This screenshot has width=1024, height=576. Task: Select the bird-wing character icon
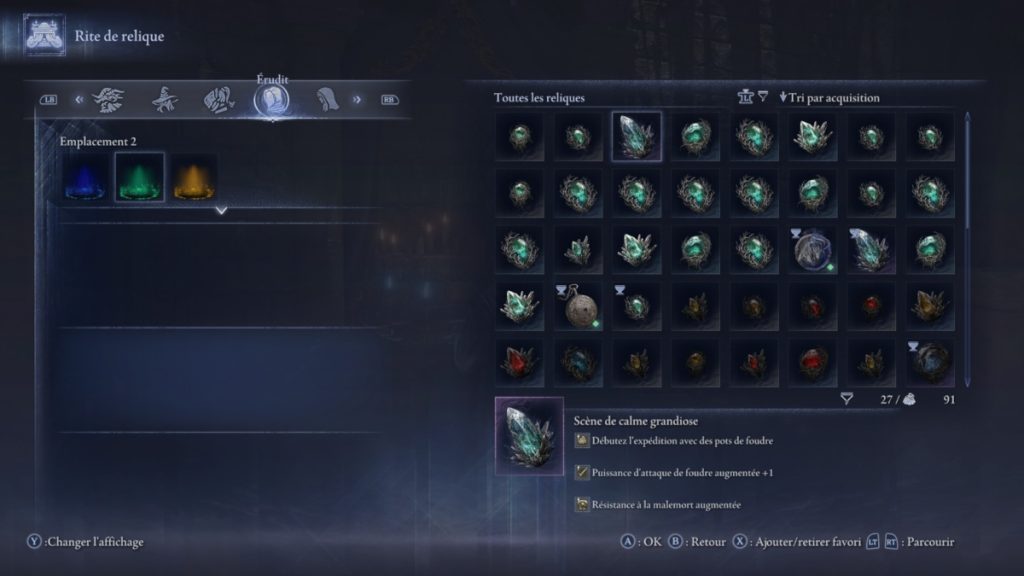[108, 100]
